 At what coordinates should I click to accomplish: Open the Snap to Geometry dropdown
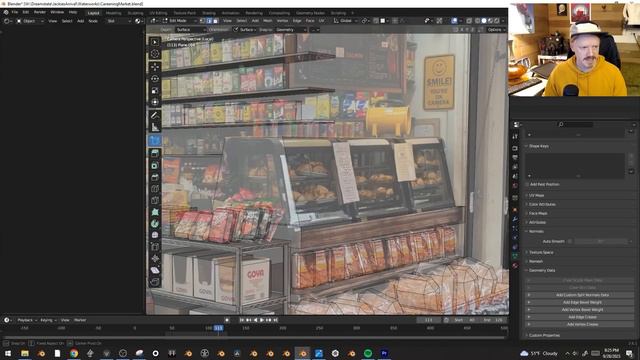[291, 29]
